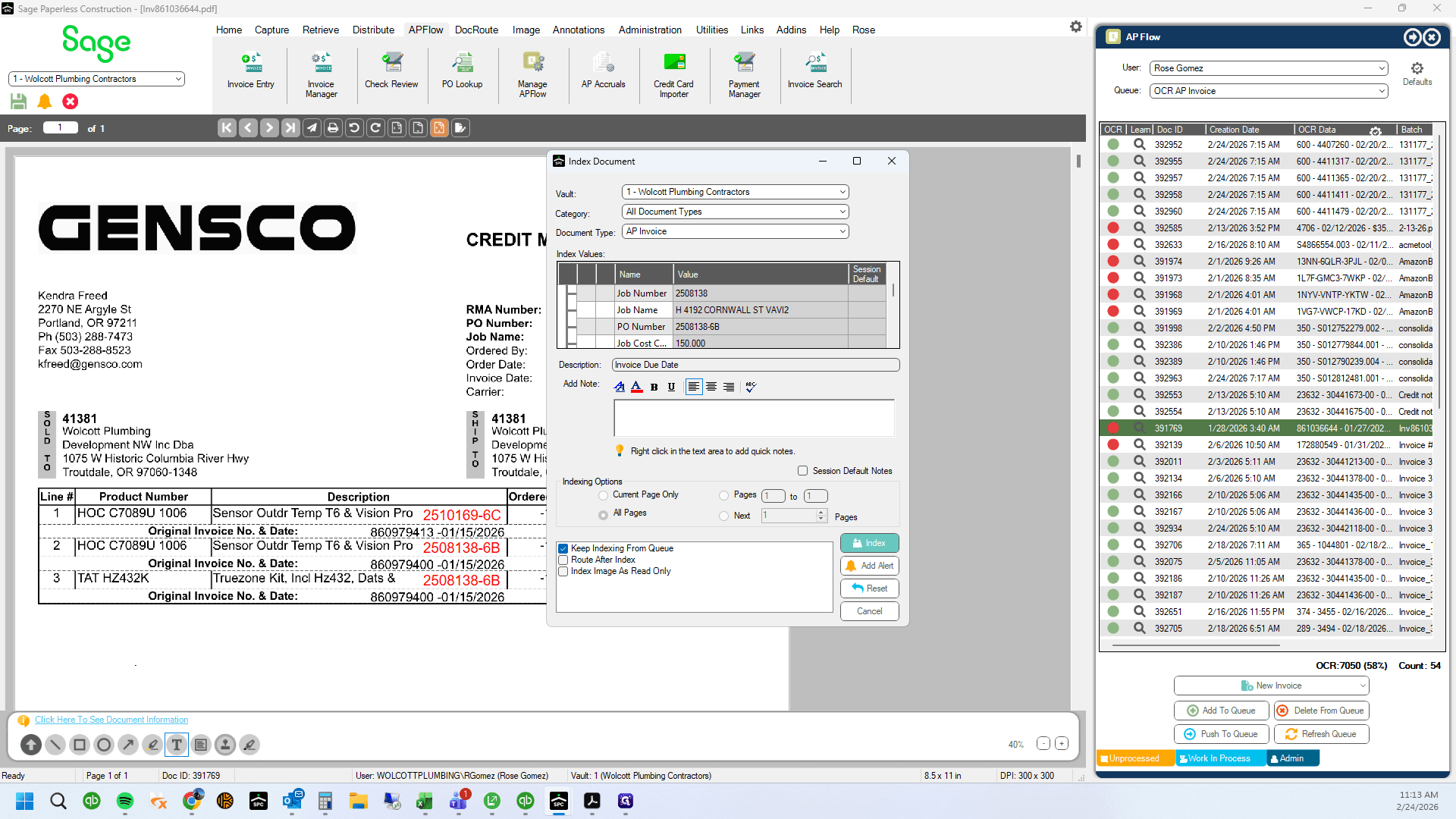Go to the next page of the document
This screenshot has width=1456, height=819.
(x=269, y=128)
